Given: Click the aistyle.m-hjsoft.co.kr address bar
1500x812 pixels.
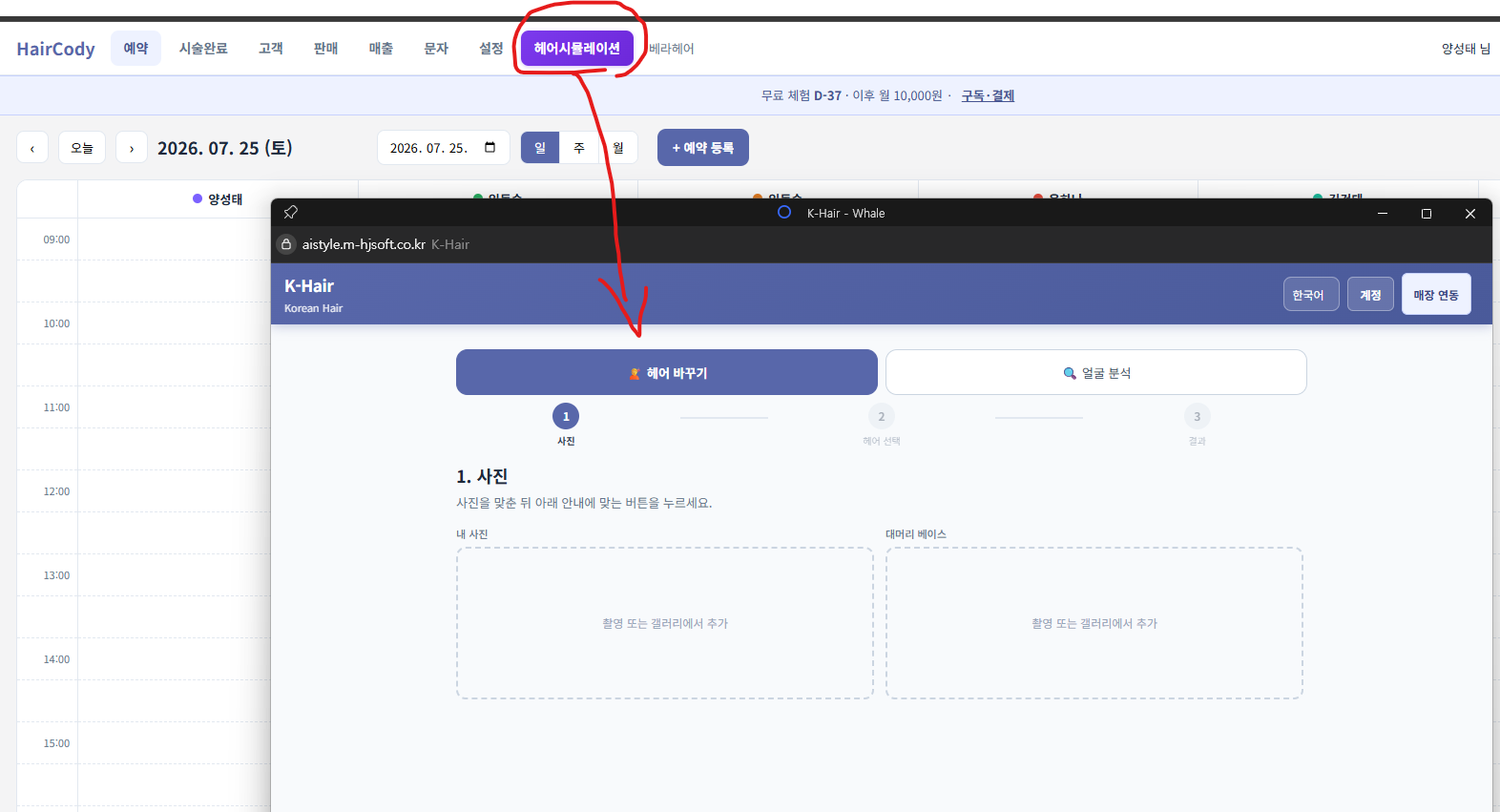Looking at the screenshot, I should [364, 244].
